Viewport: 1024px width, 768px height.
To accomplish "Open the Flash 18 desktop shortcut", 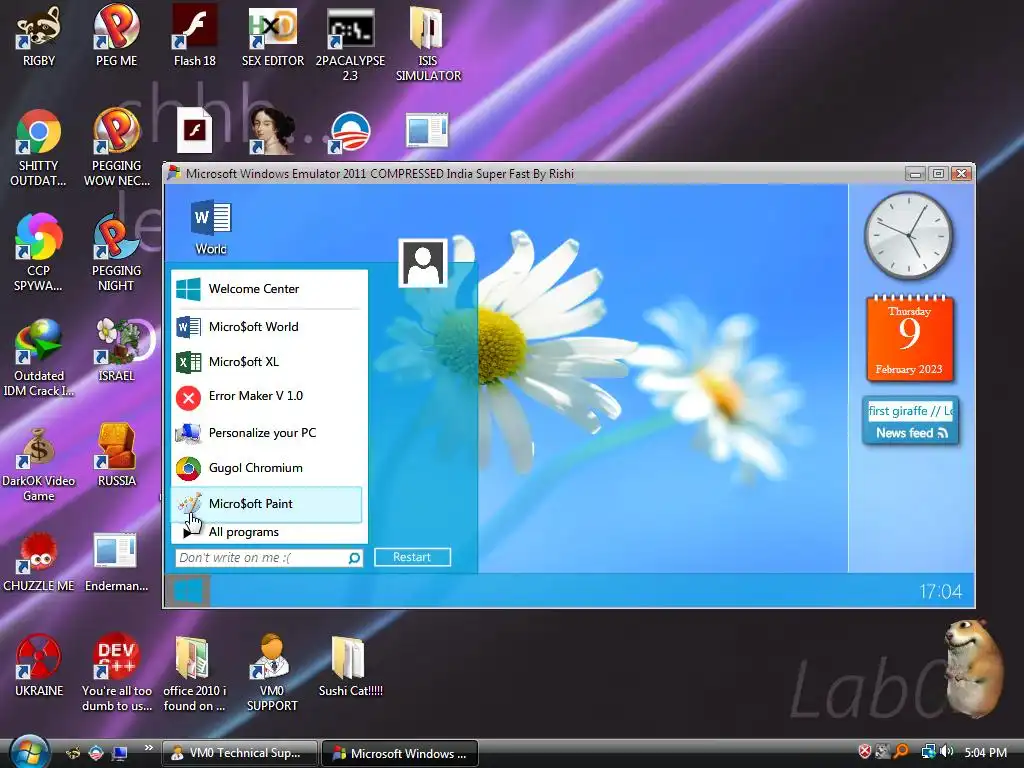I will 195,36.
